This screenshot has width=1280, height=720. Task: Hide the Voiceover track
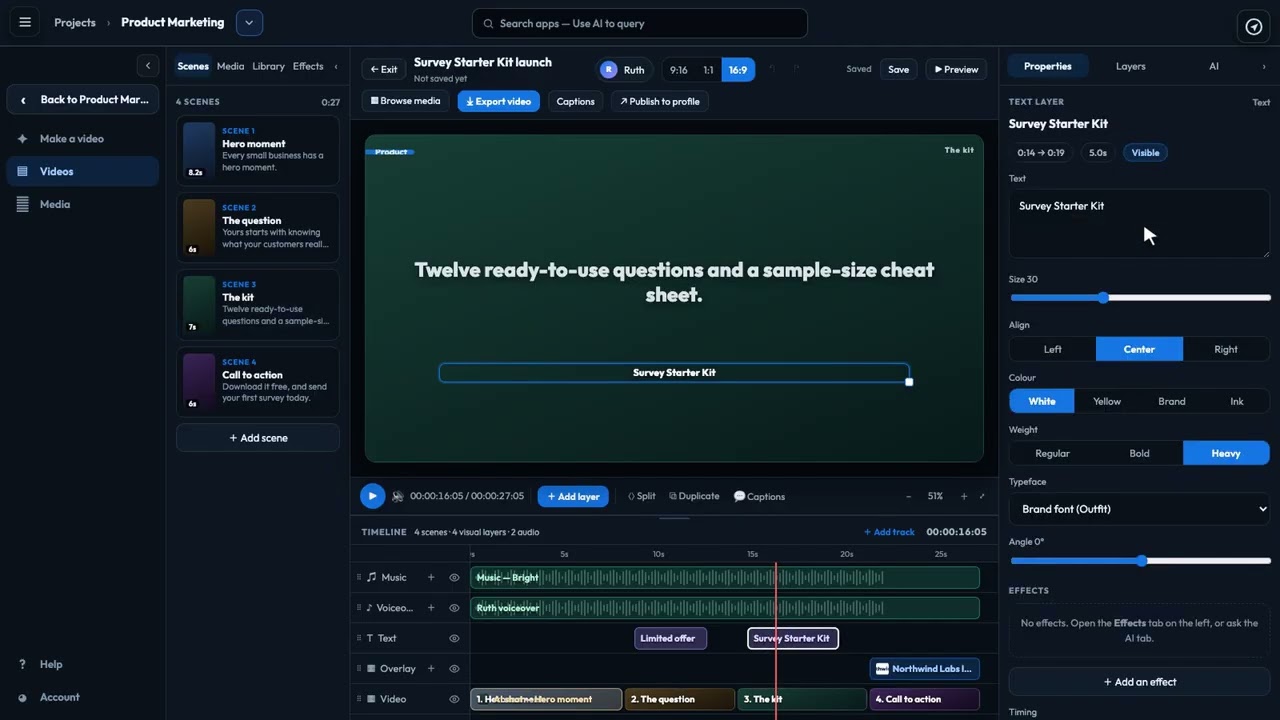pyautogui.click(x=454, y=608)
